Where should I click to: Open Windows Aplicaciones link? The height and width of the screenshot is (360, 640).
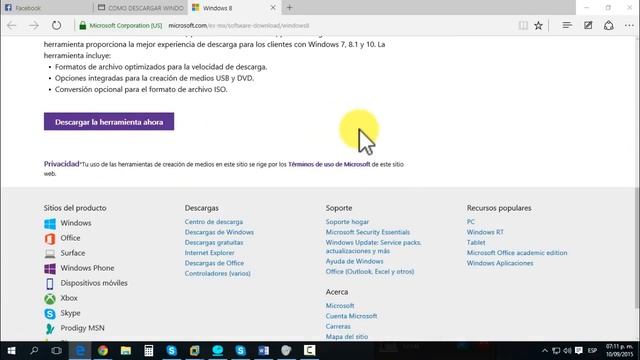(x=500, y=263)
